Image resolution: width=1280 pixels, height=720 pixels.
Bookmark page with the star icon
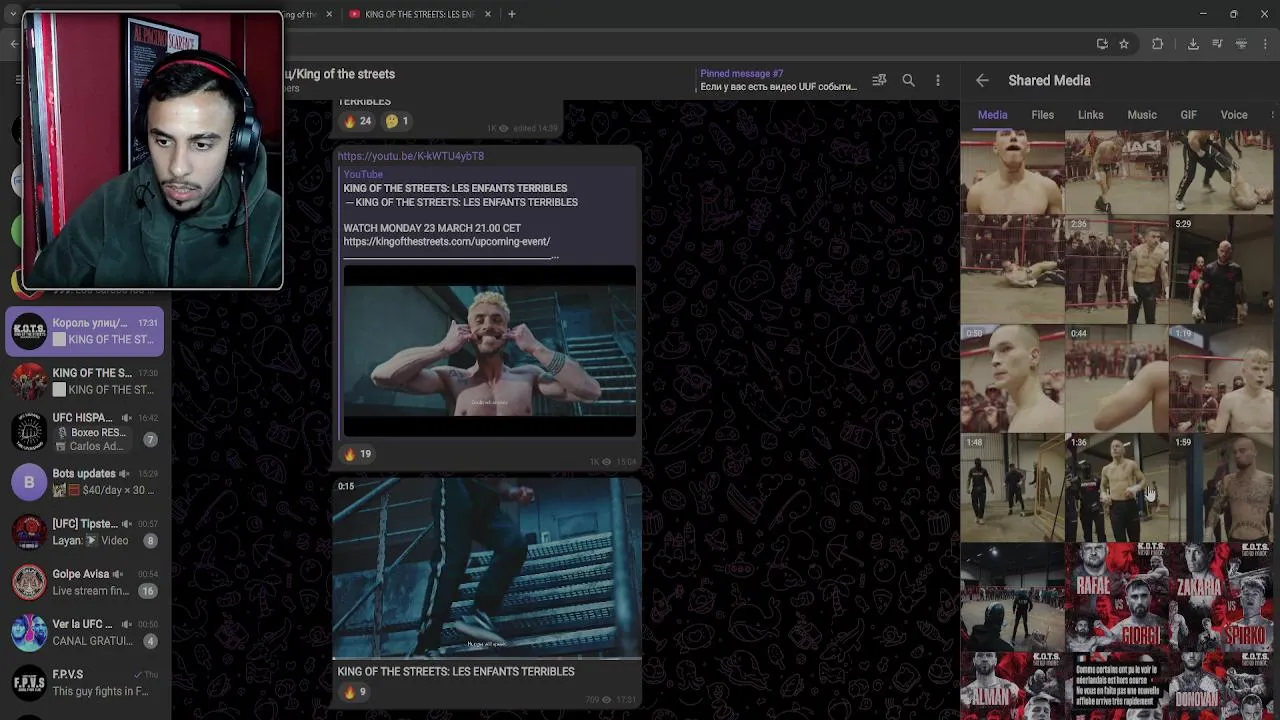click(1124, 44)
